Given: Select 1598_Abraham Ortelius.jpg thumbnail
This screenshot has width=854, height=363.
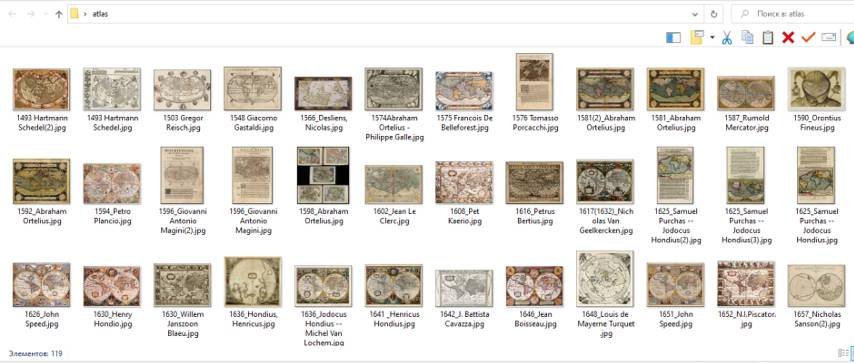Looking at the screenshot, I should pyautogui.click(x=323, y=175).
